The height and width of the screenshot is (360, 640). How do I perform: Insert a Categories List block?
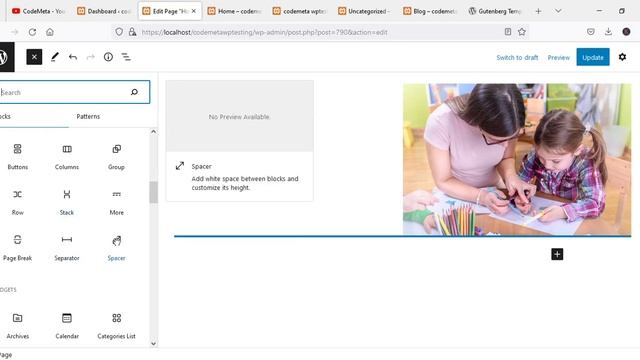click(x=116, y=326)
